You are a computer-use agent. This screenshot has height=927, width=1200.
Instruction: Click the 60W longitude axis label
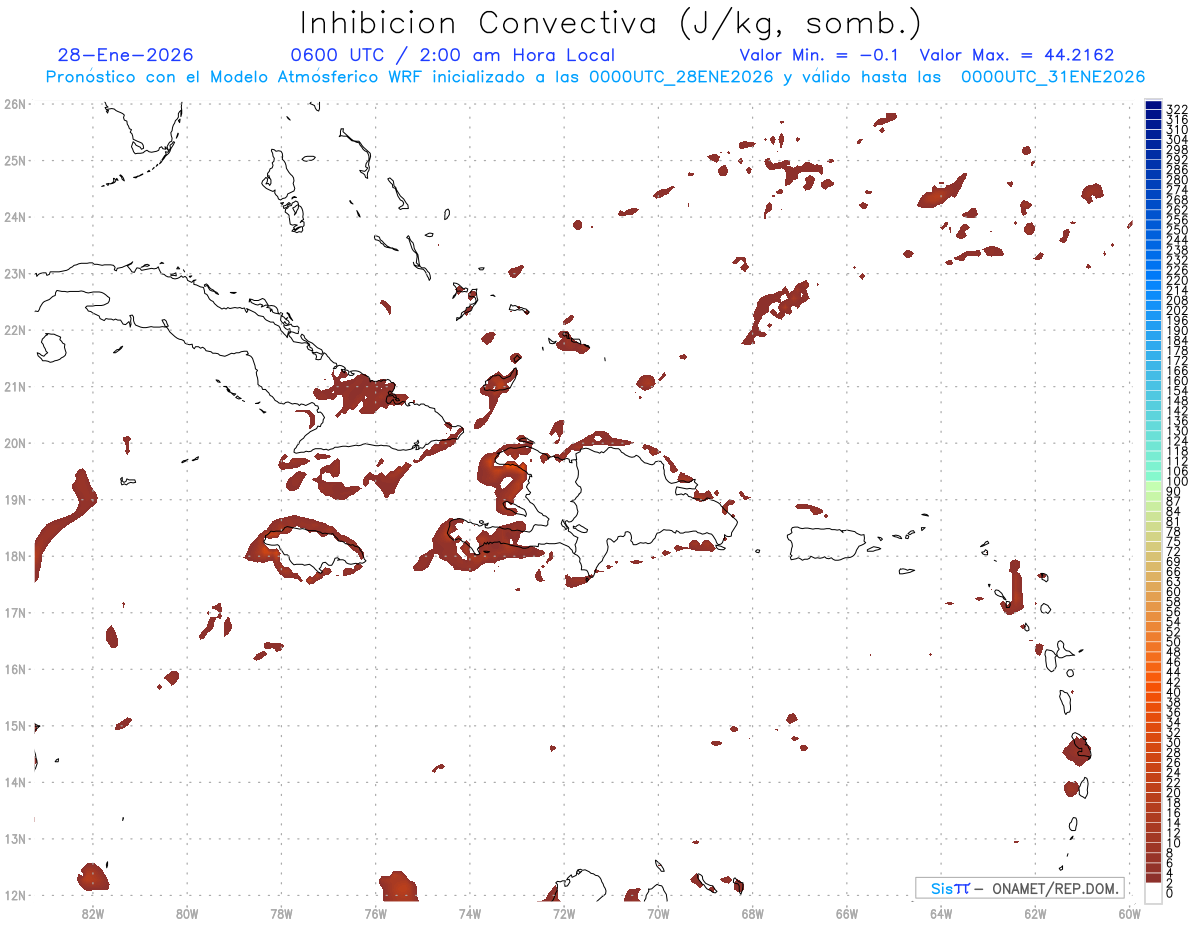(x=1130, y=913)
